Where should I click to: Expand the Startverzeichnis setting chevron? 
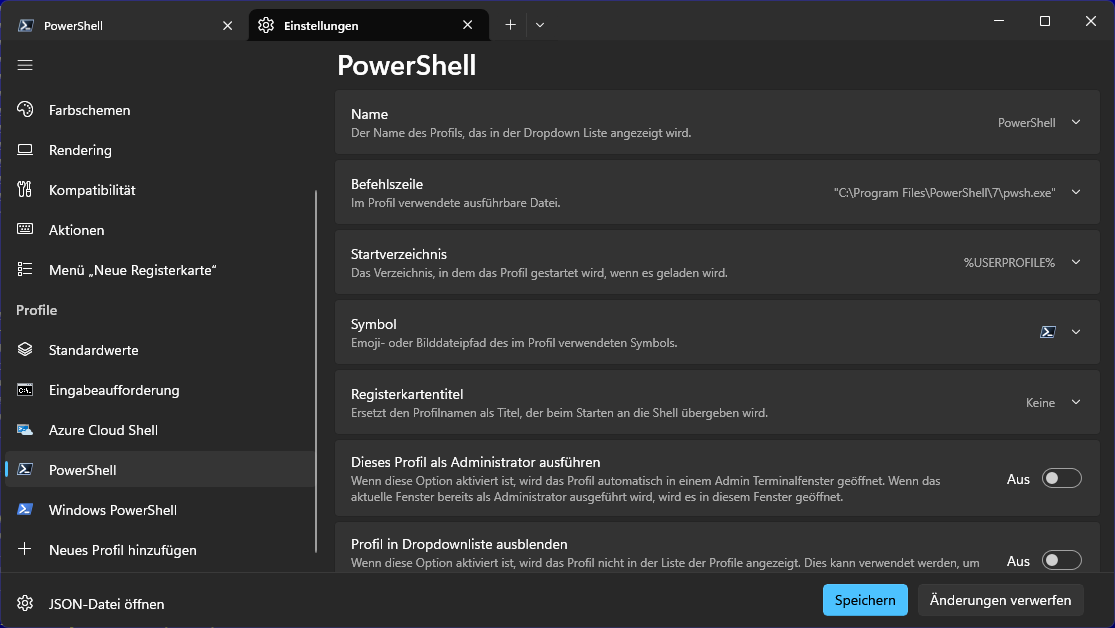[x=1076, y=262]
